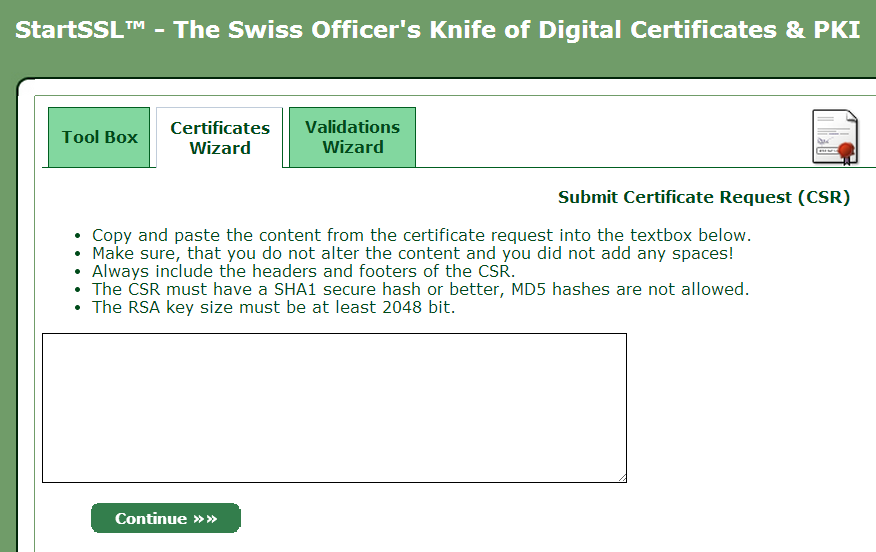This screenshot has width=876, height=552.
Task: Click the bullet before 'Copy and paste'
Action: 78,237
